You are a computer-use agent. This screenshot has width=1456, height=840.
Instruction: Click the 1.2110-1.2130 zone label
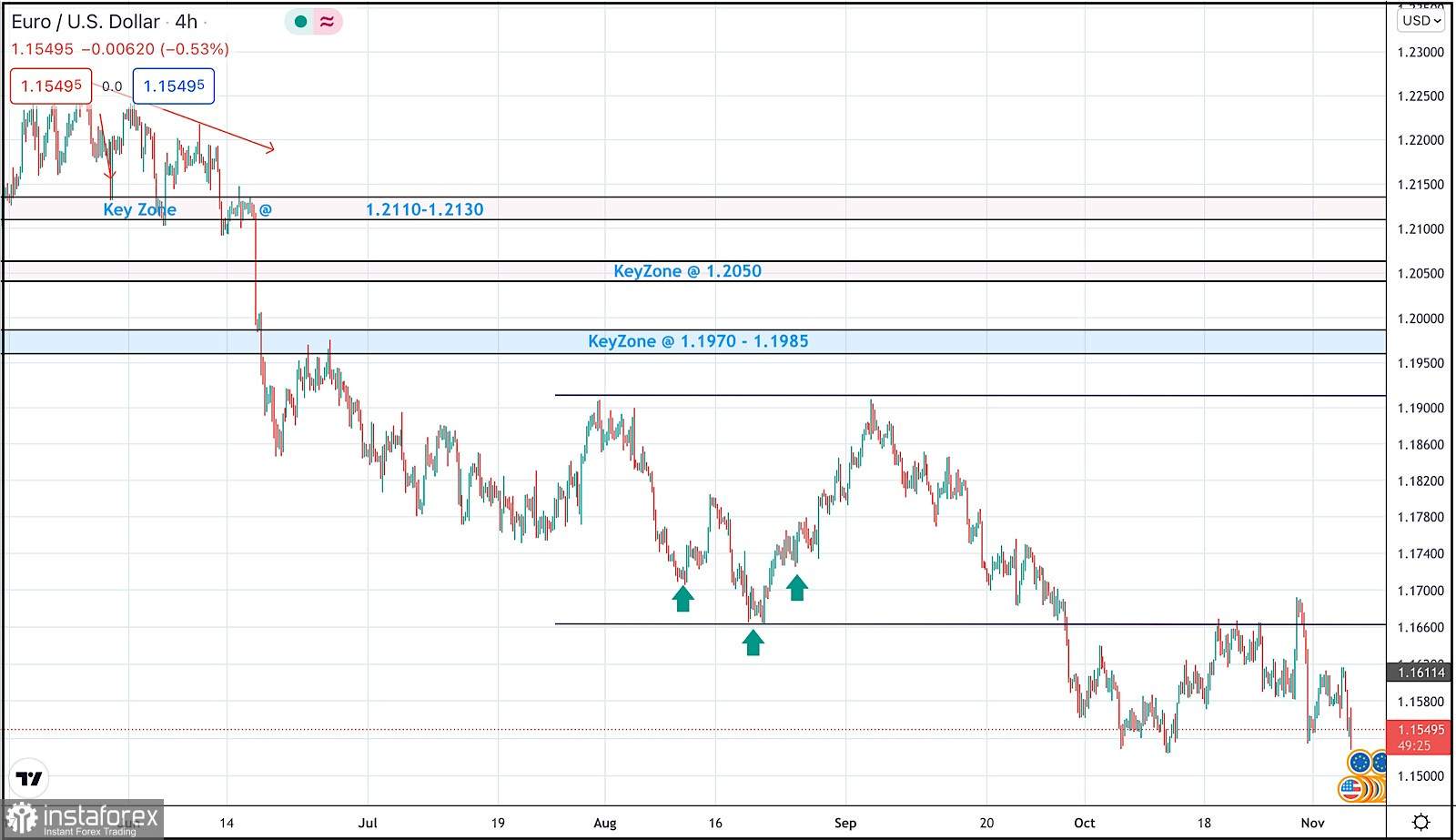(425, 209)
